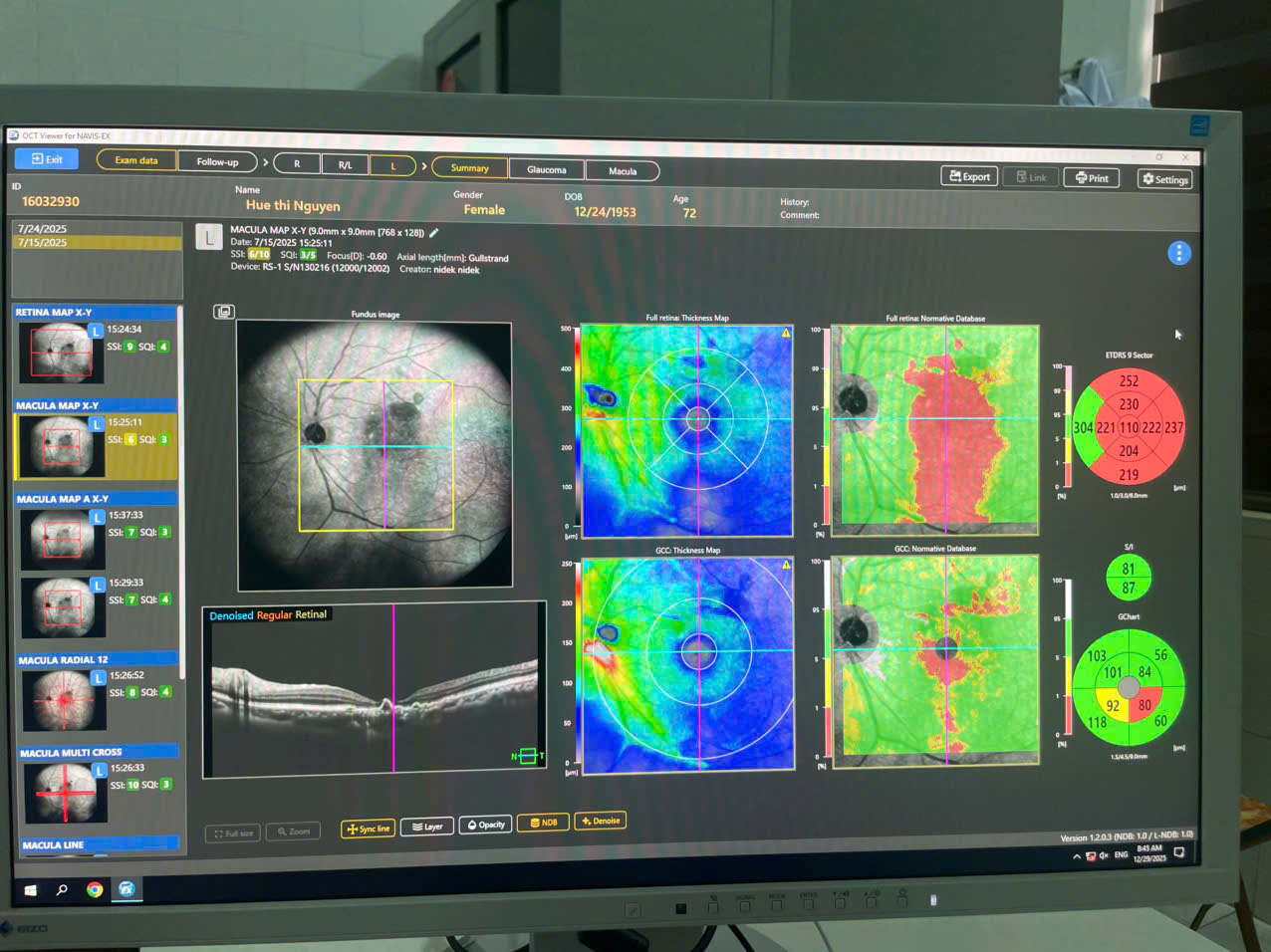
Task: Click the fundus image layout icon
Action: point(224,312)
